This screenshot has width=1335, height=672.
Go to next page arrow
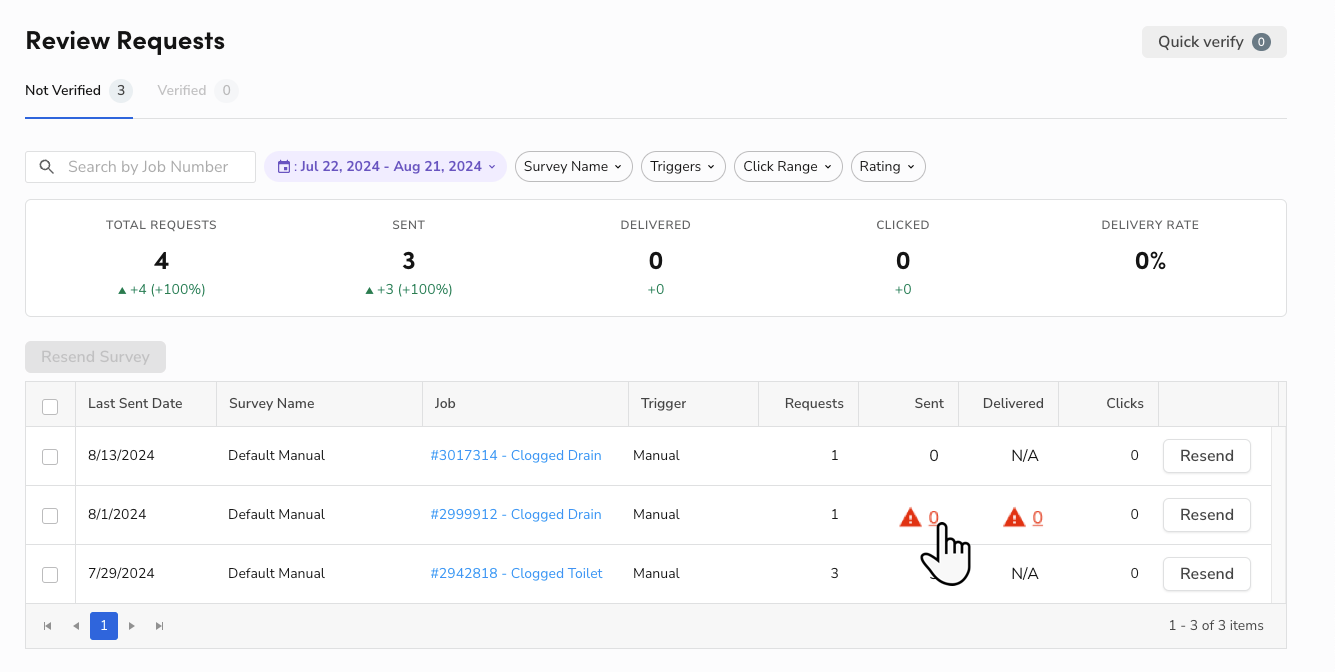tap(131, 626)
